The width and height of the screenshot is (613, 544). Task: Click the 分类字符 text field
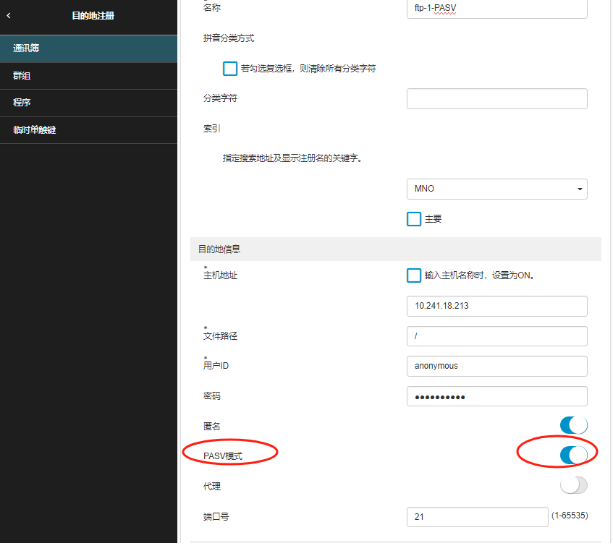(496, 98)
